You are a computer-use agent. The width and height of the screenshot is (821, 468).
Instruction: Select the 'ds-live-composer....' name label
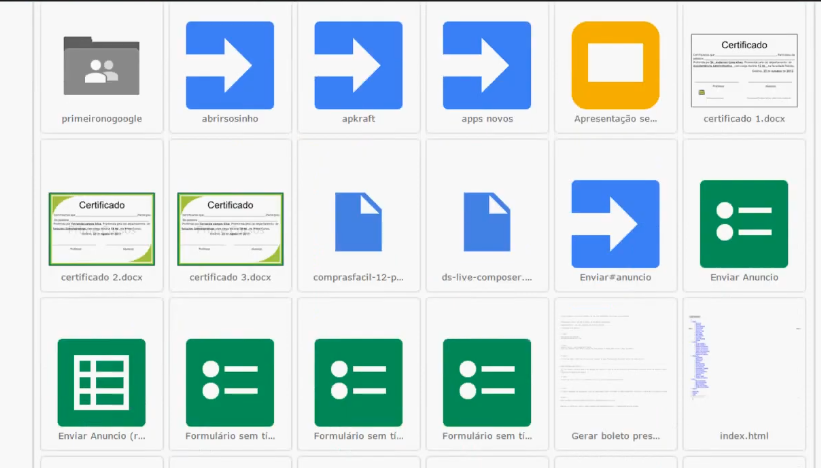point(487,277)
